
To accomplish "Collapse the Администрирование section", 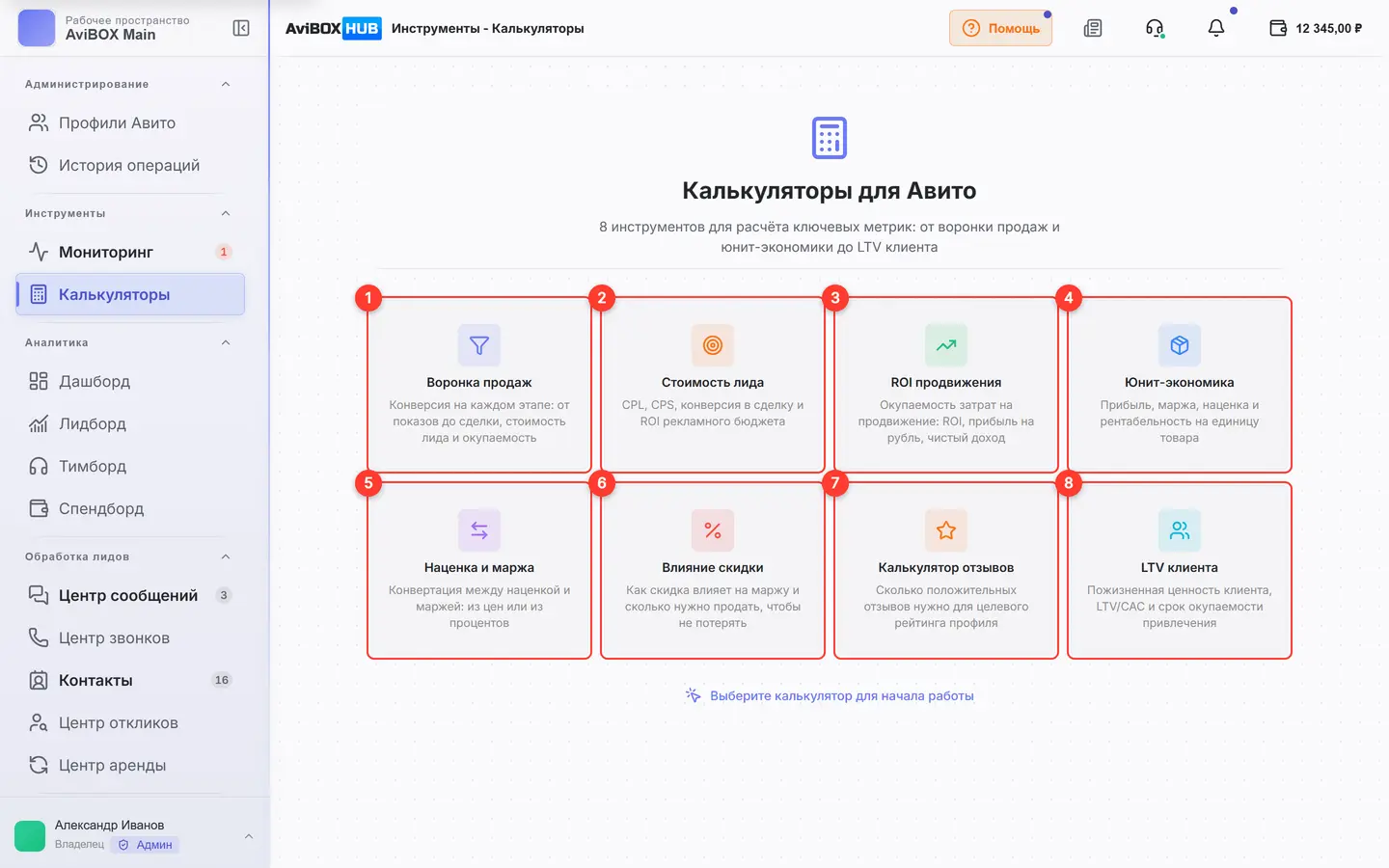I will (226, 84).
